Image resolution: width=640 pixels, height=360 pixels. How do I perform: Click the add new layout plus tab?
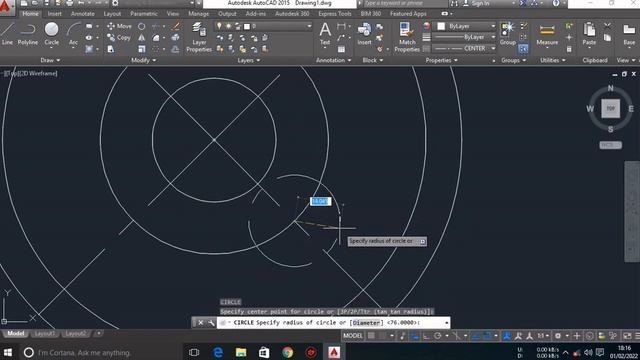[x=98, y=334]
